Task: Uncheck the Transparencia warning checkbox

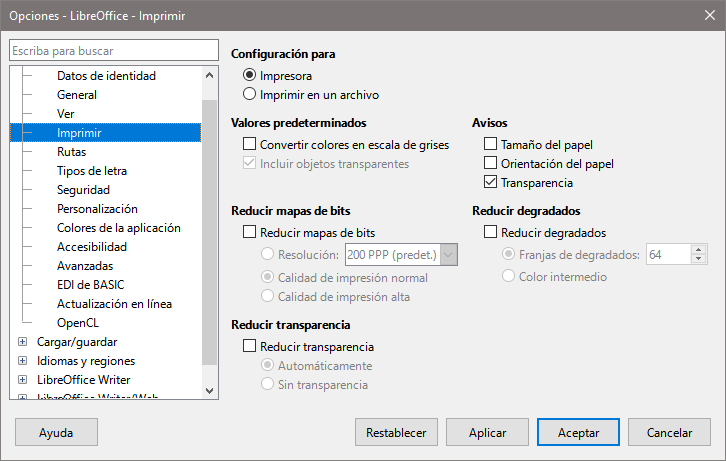Action: coord(490,182)
